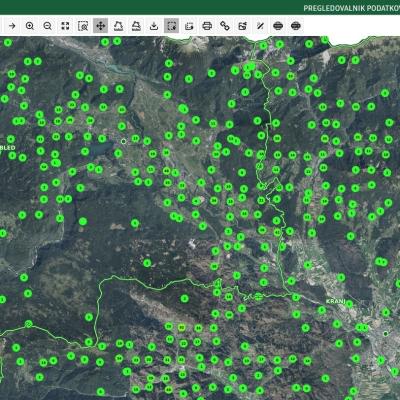Screen dimensions: 400x400
Task: Open the print map tool
Action: 207,26
